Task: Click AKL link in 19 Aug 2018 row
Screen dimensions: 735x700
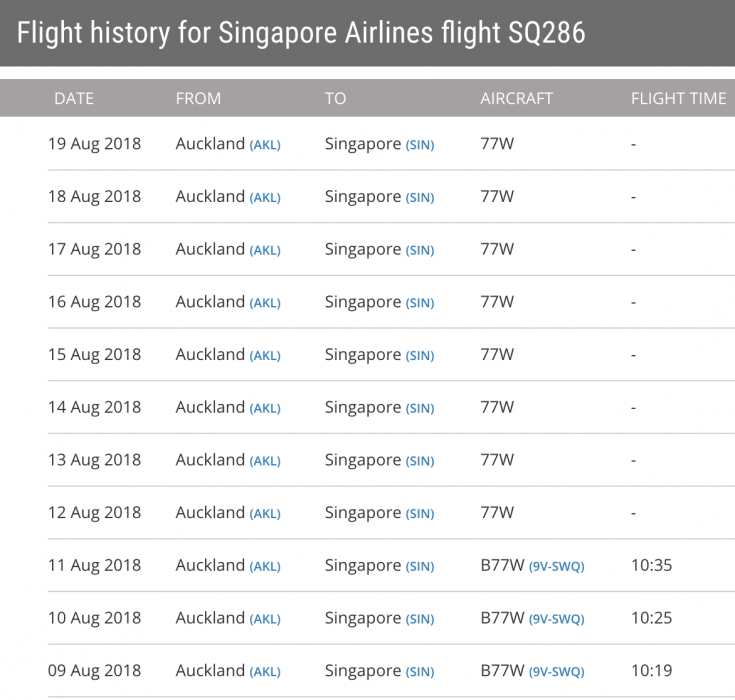Action: coord(265,145)
